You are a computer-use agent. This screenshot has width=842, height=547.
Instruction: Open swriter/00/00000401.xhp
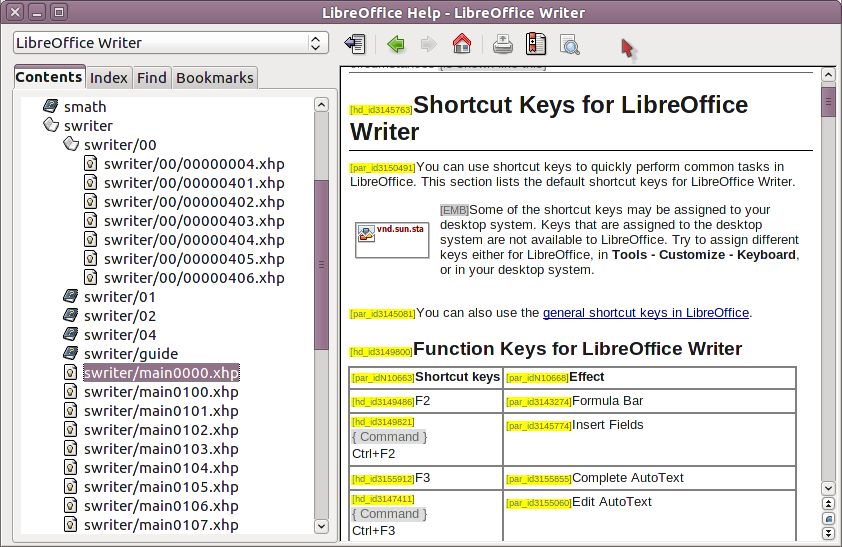[x=194, y=183]
